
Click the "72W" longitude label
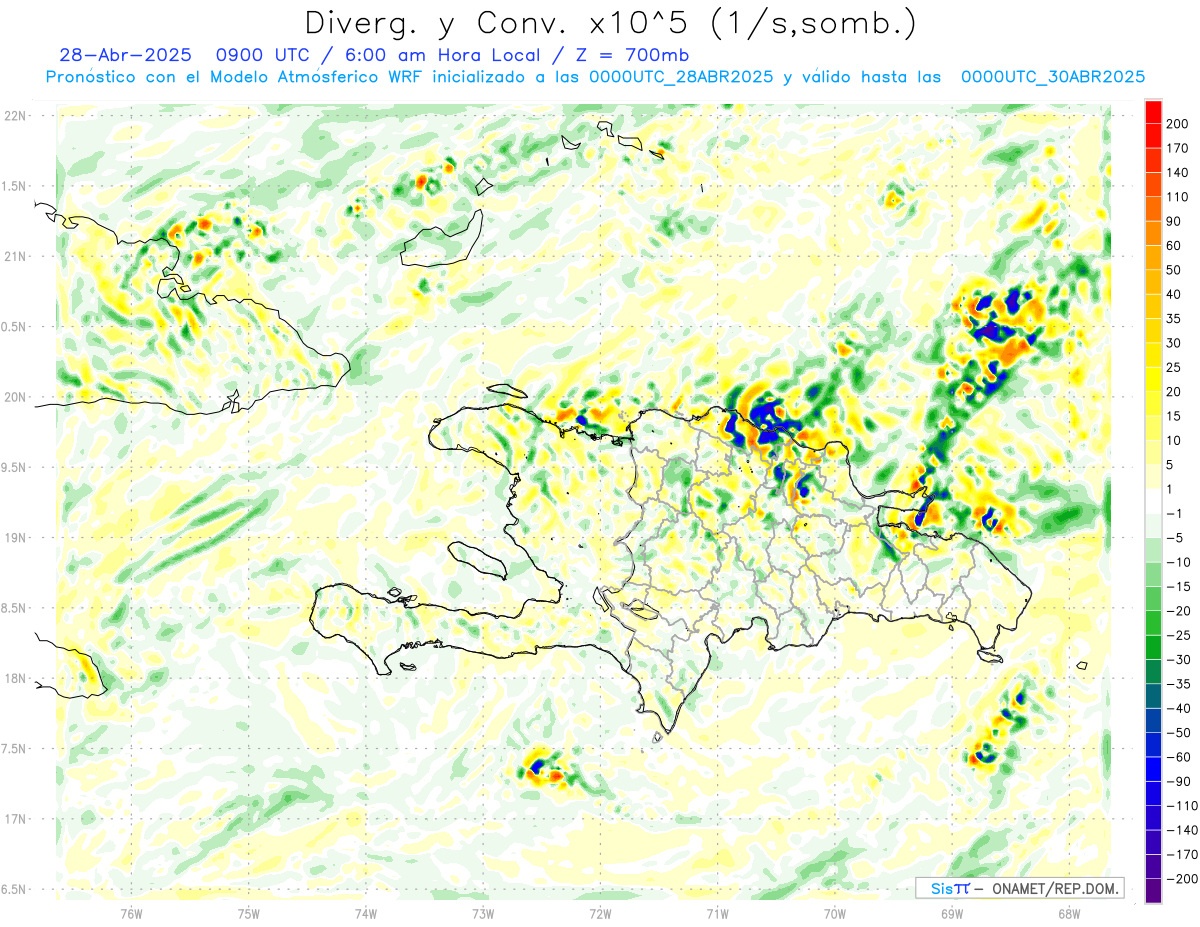coord(600,913)
